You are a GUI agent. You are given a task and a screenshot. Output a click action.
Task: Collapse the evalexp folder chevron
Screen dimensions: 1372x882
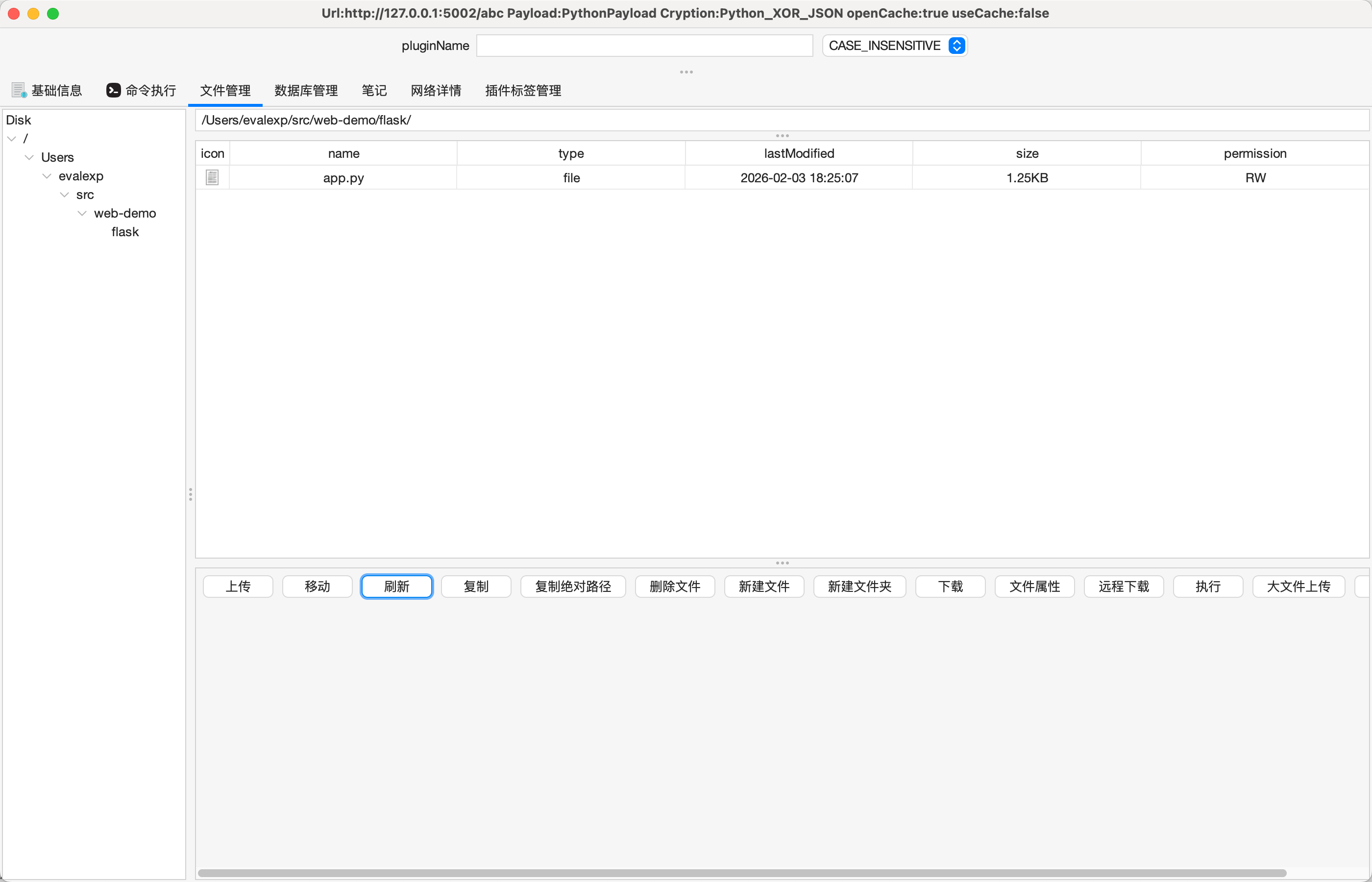(x=47, y=176)
